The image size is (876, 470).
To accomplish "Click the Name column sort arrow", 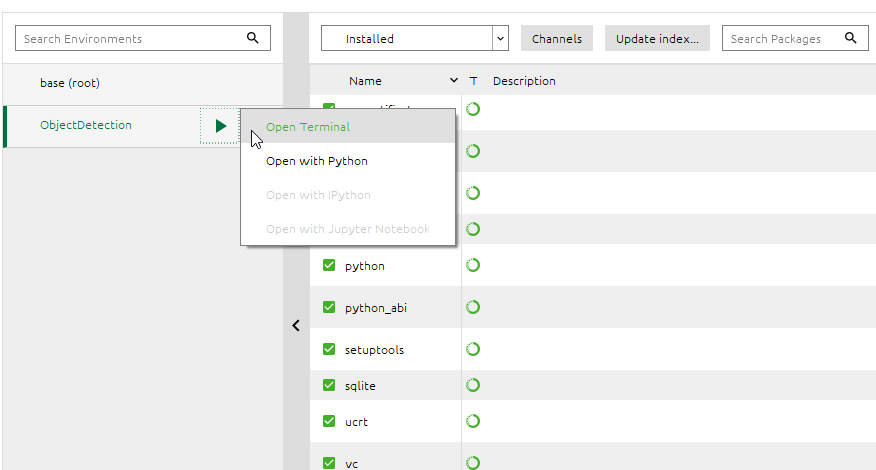I will click(454, 81).
